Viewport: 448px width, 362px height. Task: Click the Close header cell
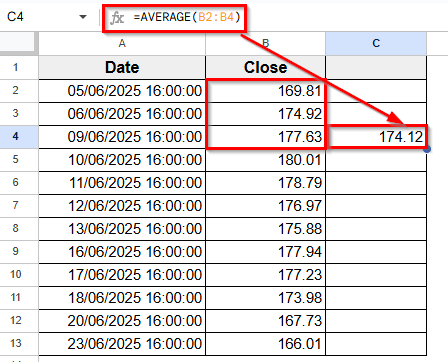(265, 67)
